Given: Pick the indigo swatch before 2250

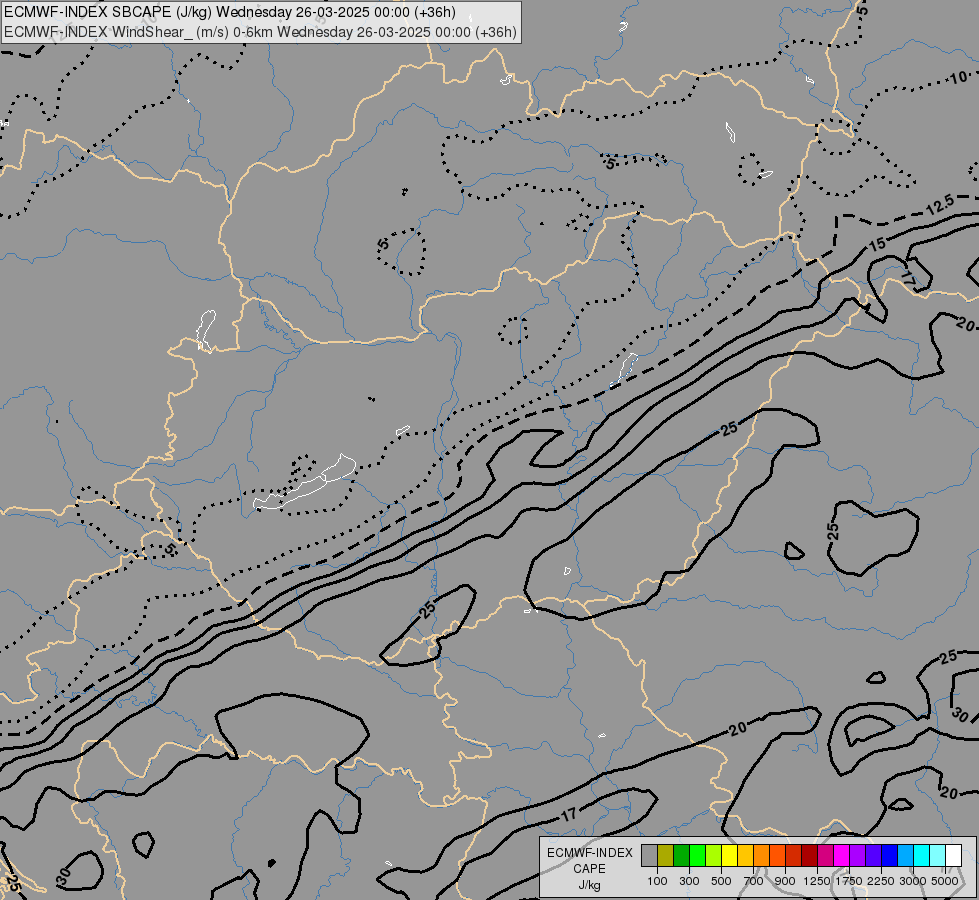Looking at the screenshot, I should [874, 856].
